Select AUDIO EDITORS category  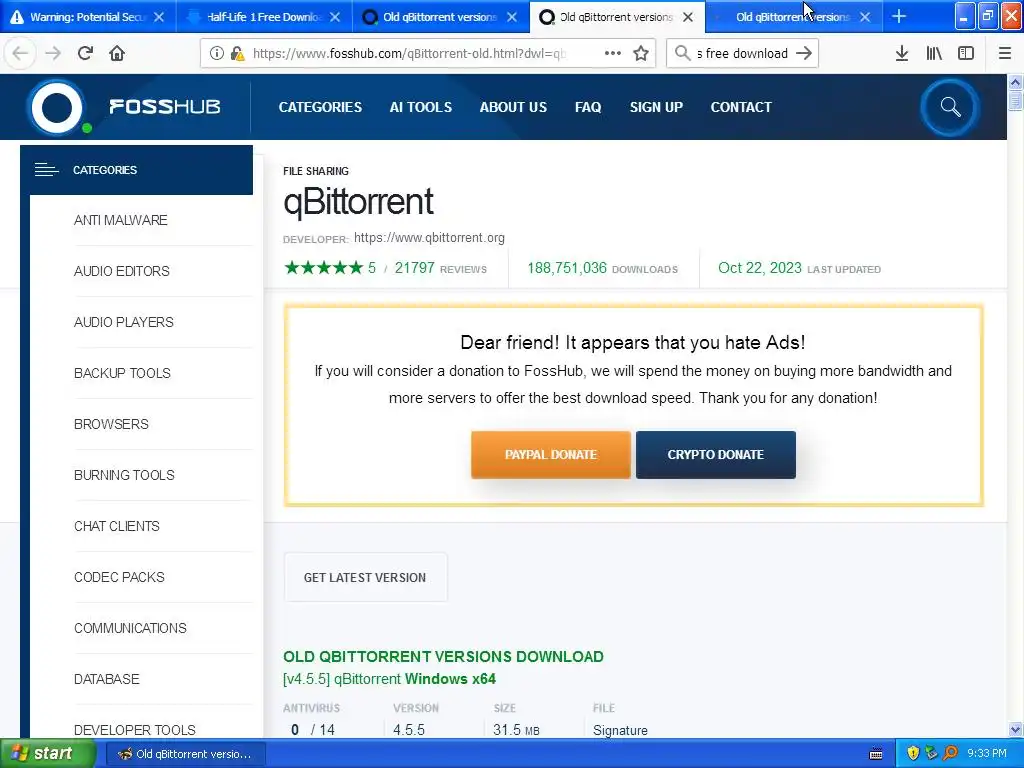pyautogui.click(x=121, y=271)
